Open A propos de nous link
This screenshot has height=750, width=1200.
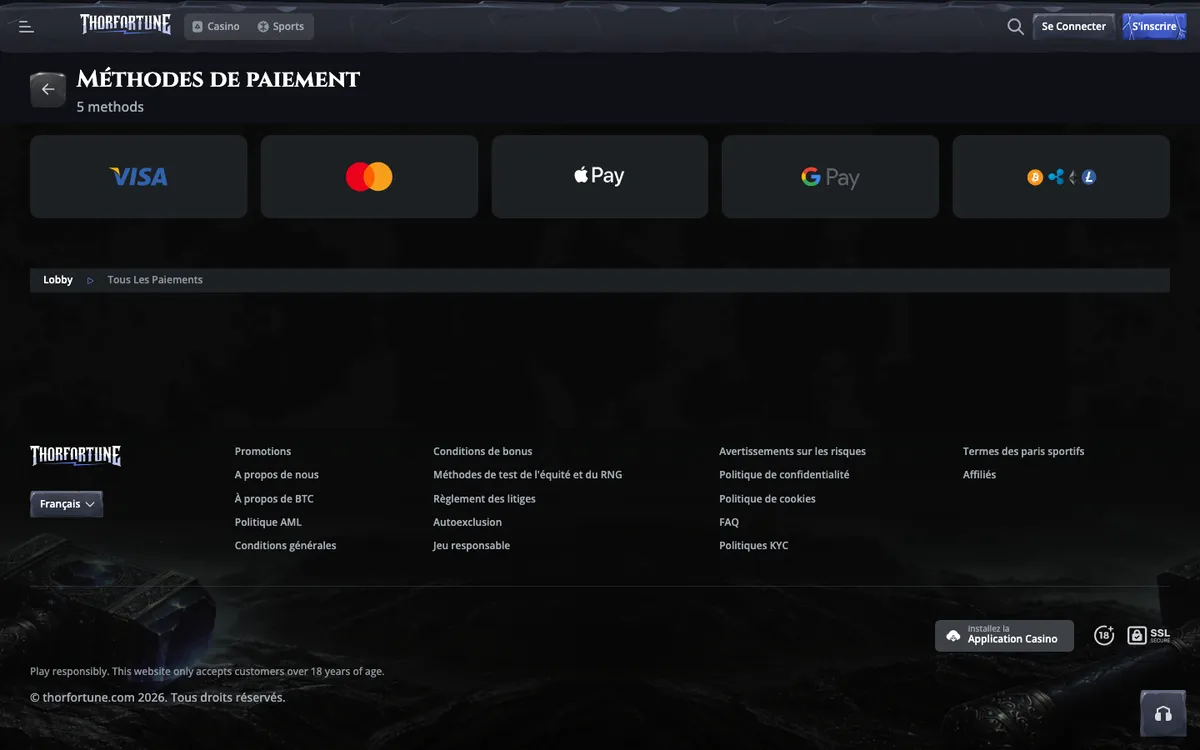[x=277, y=475]
